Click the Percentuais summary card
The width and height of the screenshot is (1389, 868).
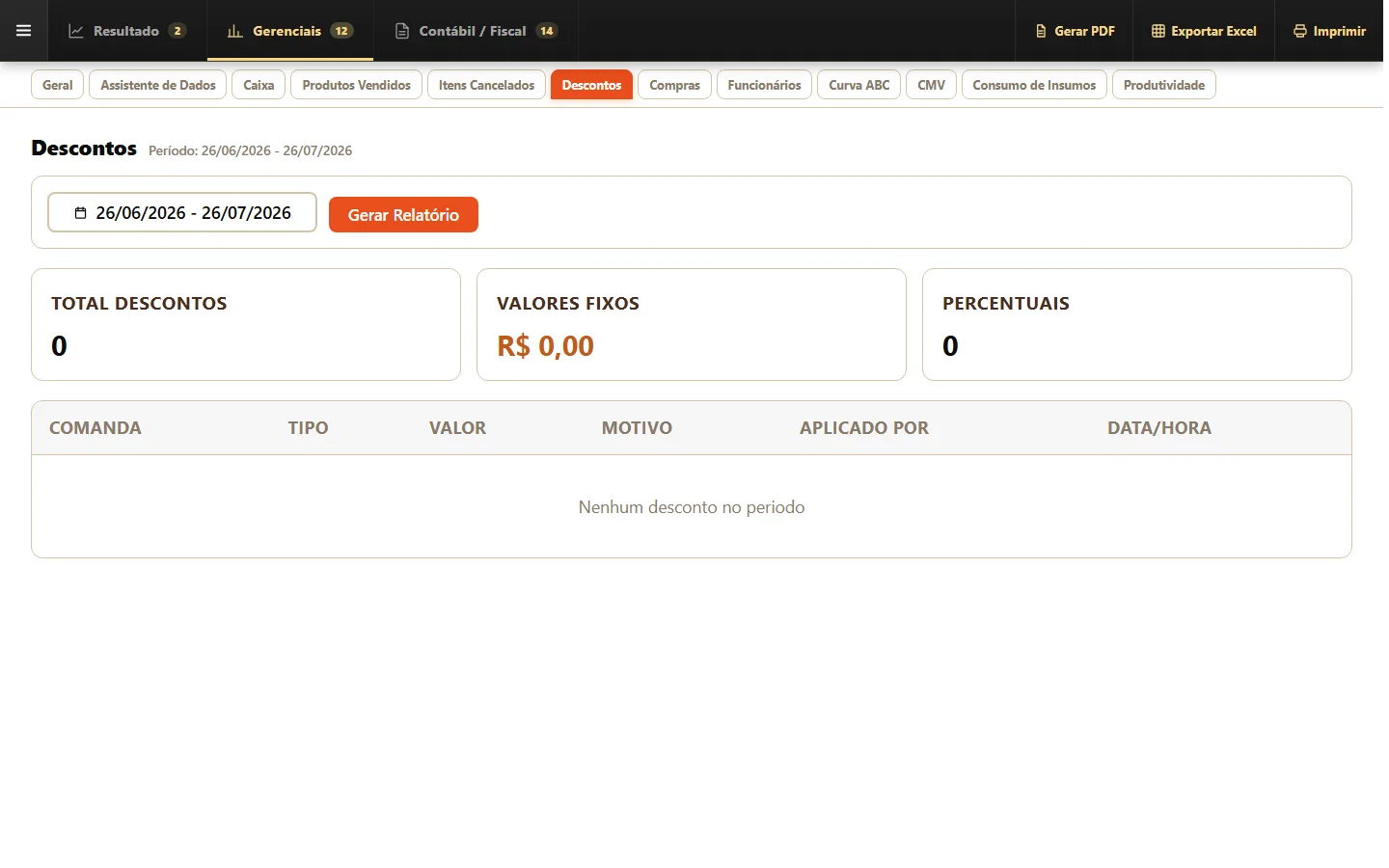[x=1137, y=325]
